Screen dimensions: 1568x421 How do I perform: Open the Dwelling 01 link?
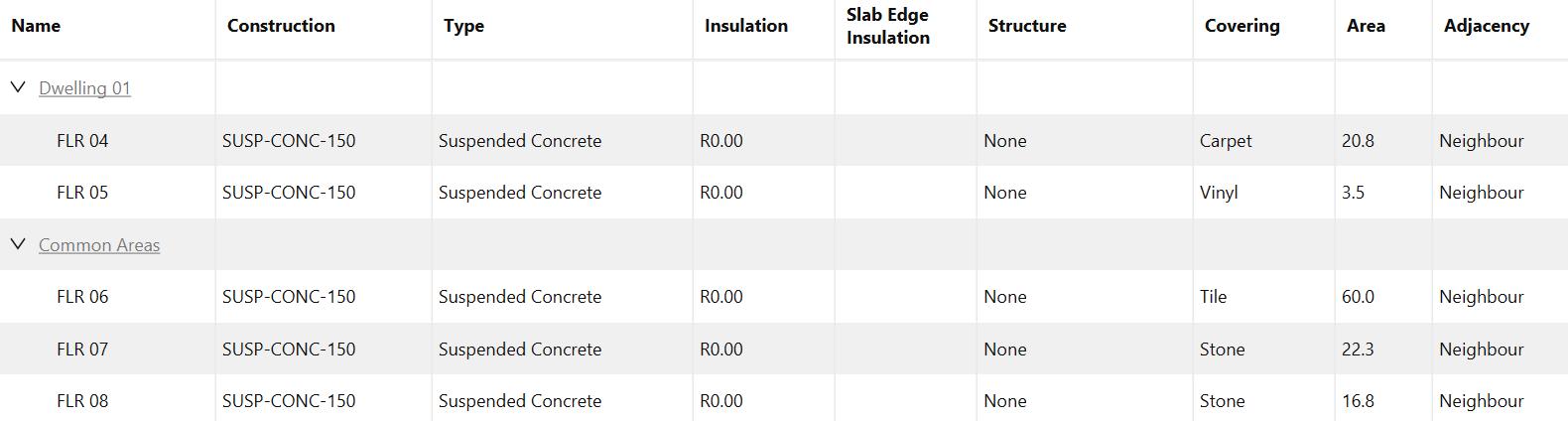(x=84, y=88)
